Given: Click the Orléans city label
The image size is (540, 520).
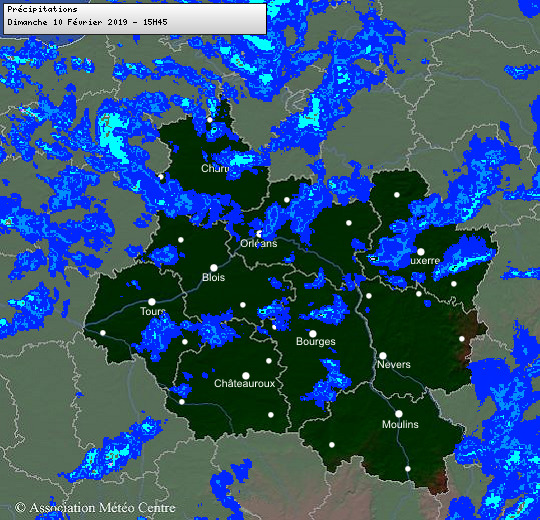Looking at the screenshot, I should 259,243.
